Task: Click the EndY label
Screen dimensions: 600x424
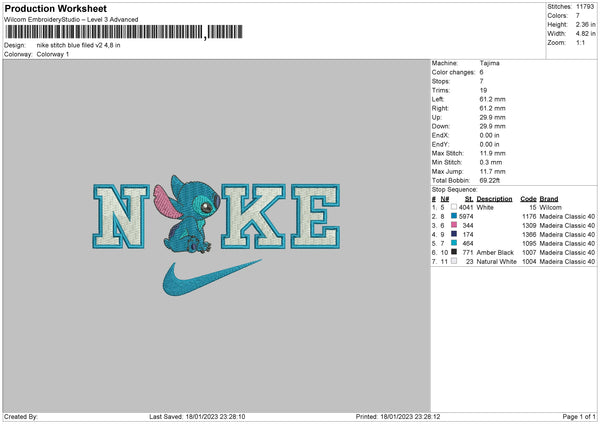Action: click(x=440, y=144)
